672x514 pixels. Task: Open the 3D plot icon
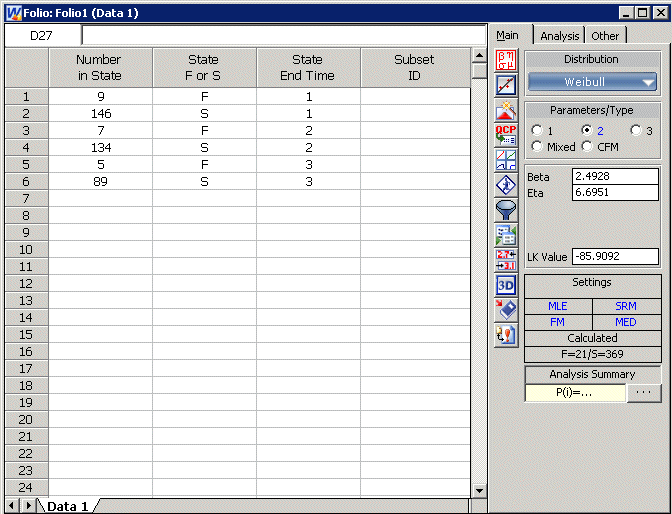506,284
